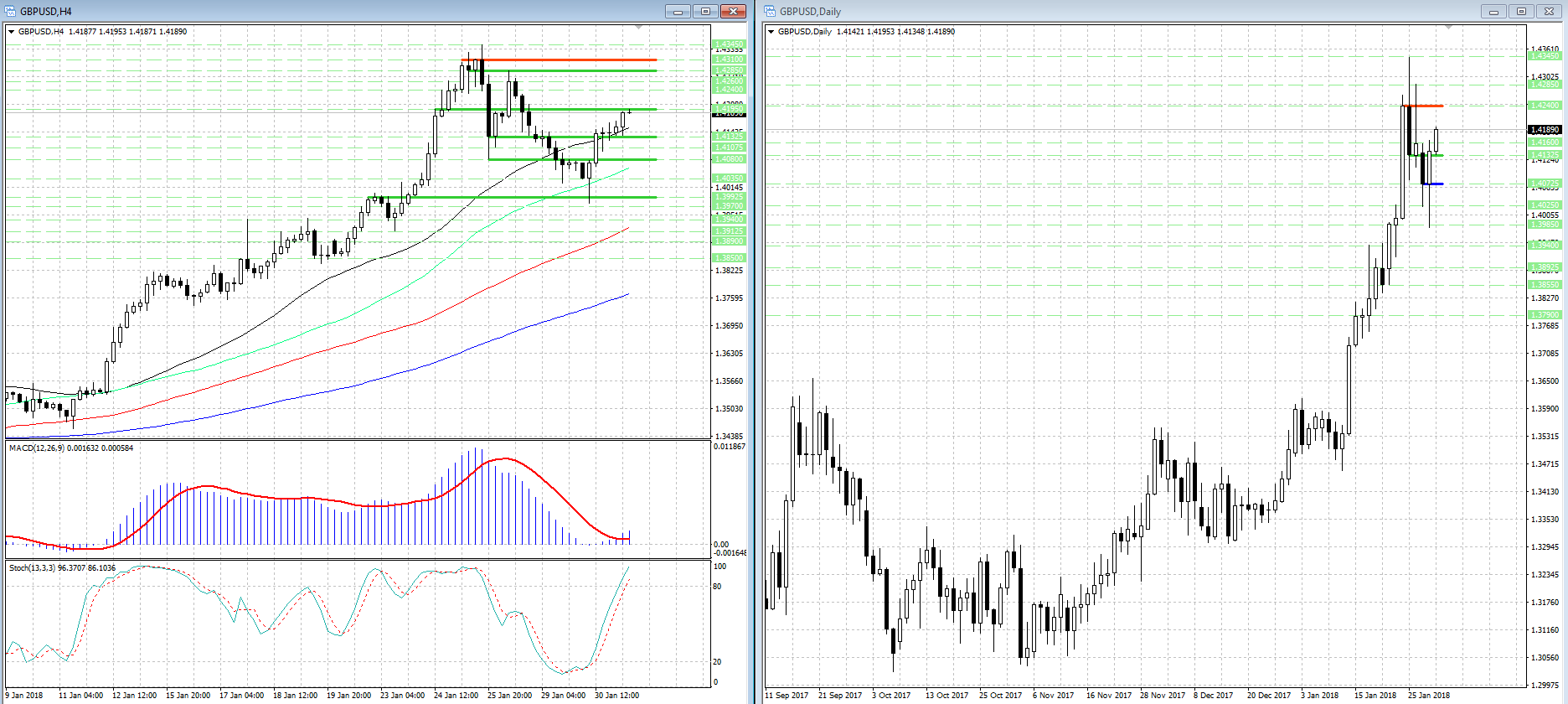Image resolution: width=1568 pixels, height=704 pixels.
Task: Activate the GBPUSD,H4 window title bar
Action: click(x=335, y=11)
